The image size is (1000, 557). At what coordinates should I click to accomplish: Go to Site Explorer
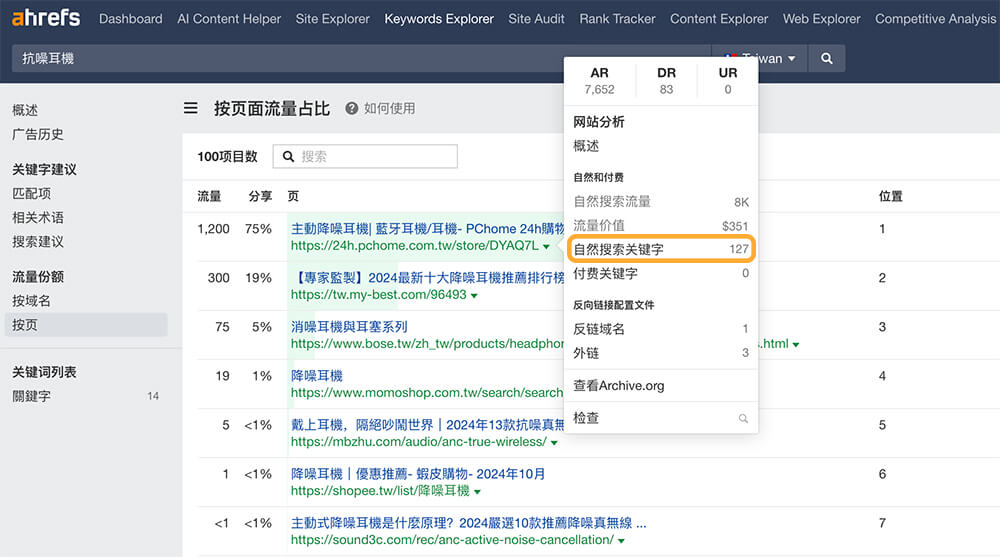[x=332, y=19]
